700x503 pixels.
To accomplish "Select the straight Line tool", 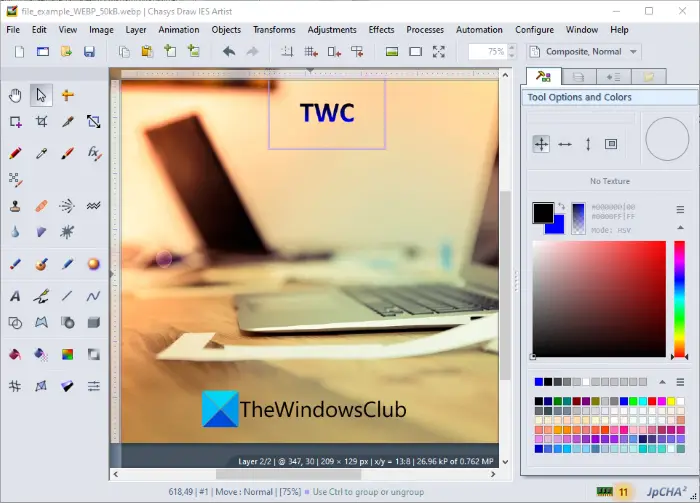I will 67,296.
